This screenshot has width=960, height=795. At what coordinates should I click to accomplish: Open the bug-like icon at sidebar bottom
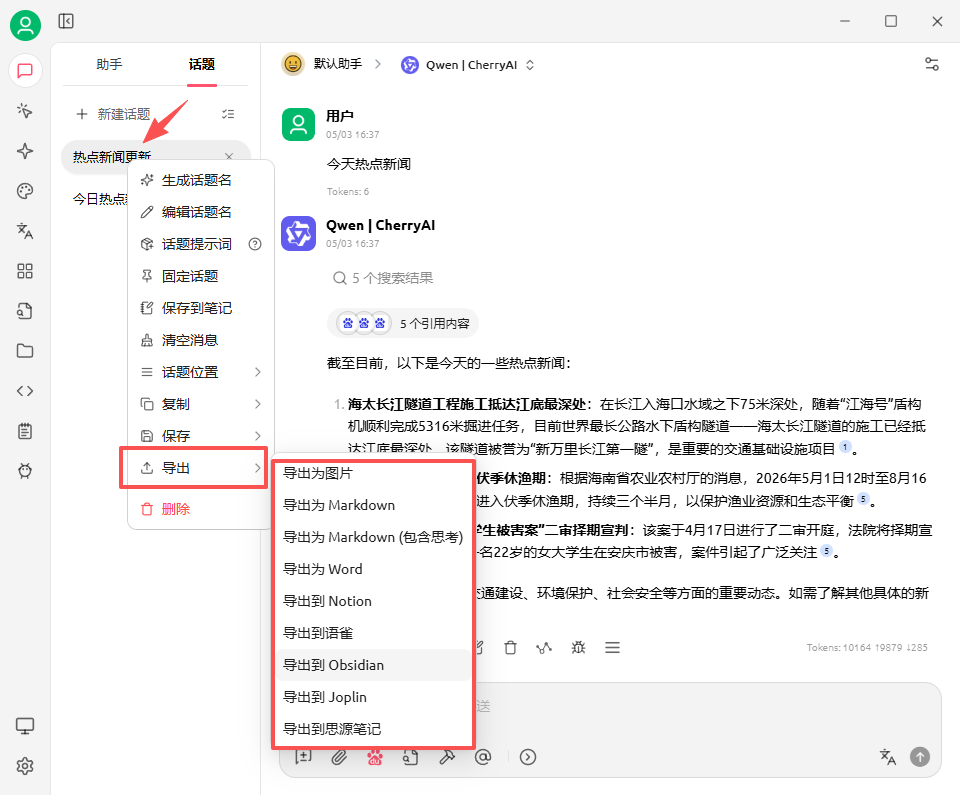pos(25,471)
